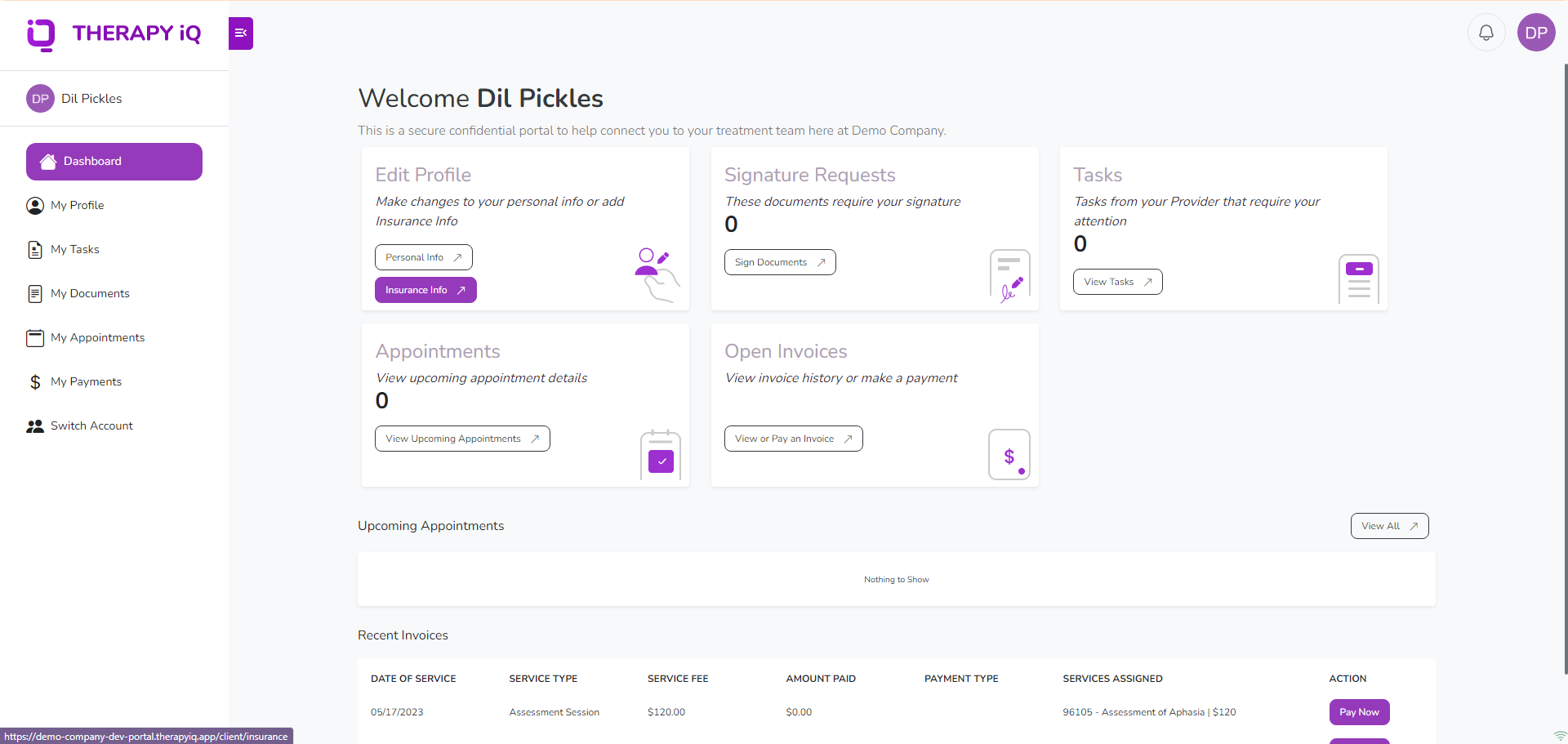Viewport: 1568px width, 744px height.
Task: Click View All upcoming appointments
Action: pyautogui.click(x=1389, y=526)
